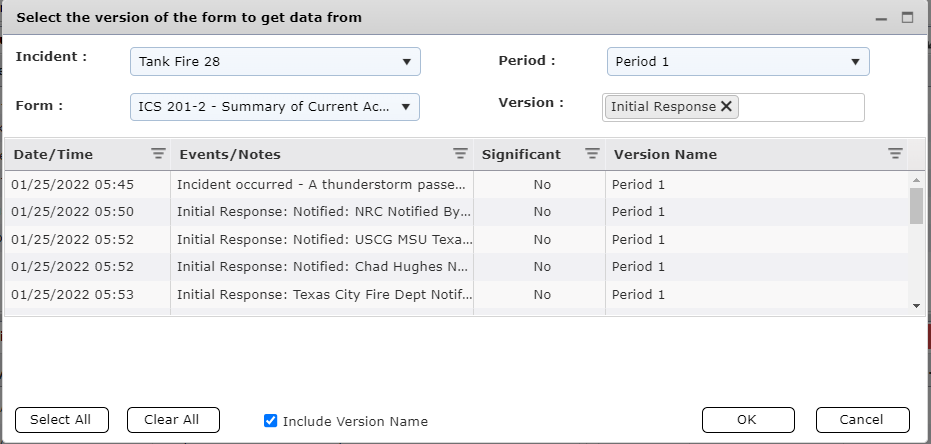Select the 05:45 Incident occurred row

click(x=320, y=185)
